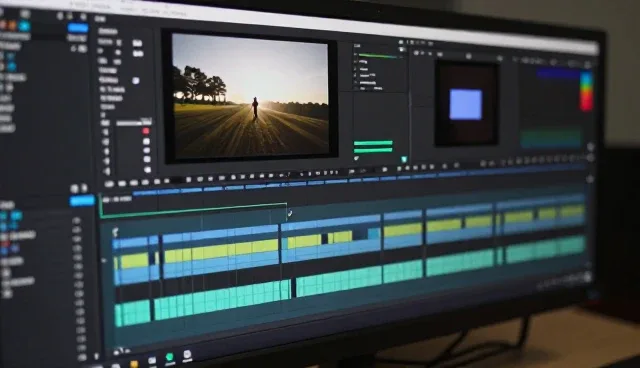
Task: Click the green in-out range bracket above the tracks
Action: click(194, 210)
